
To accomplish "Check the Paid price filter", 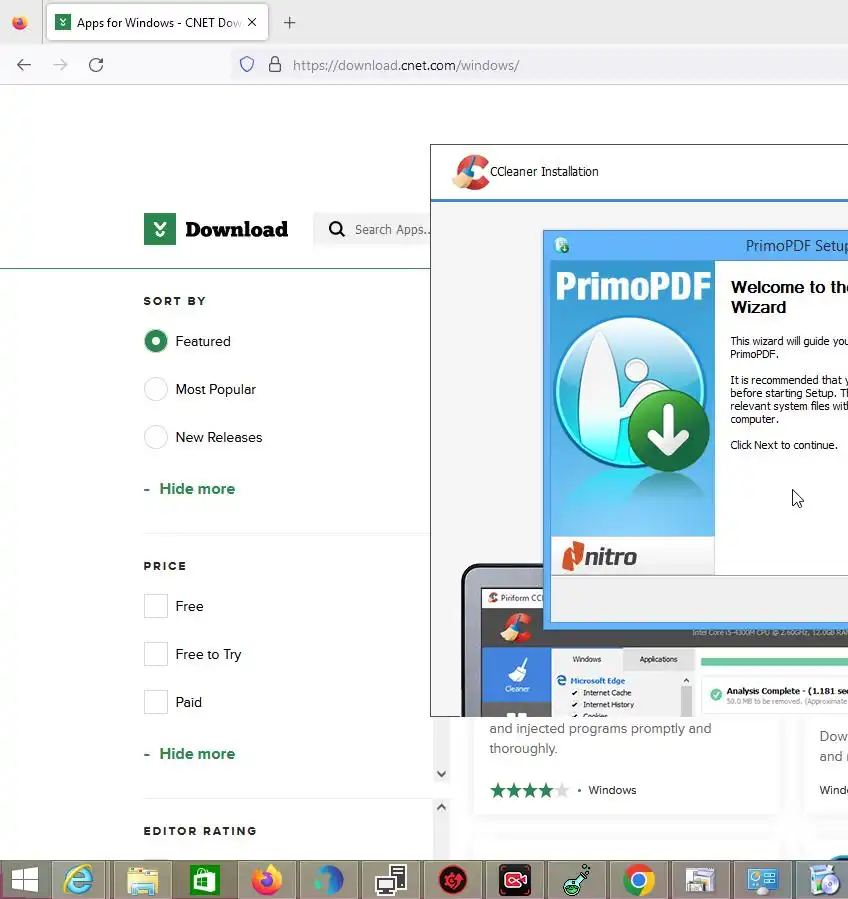I will point(155,702).
